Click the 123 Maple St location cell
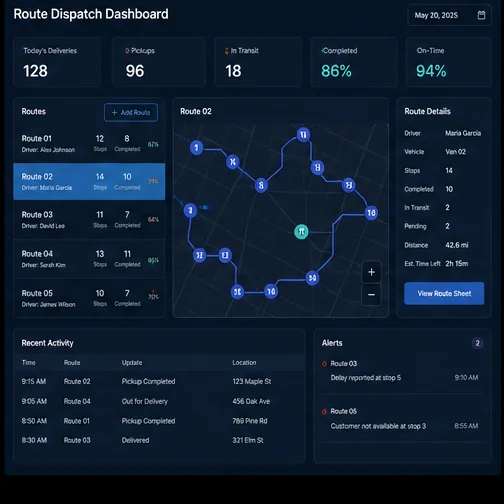 [252, 381]
